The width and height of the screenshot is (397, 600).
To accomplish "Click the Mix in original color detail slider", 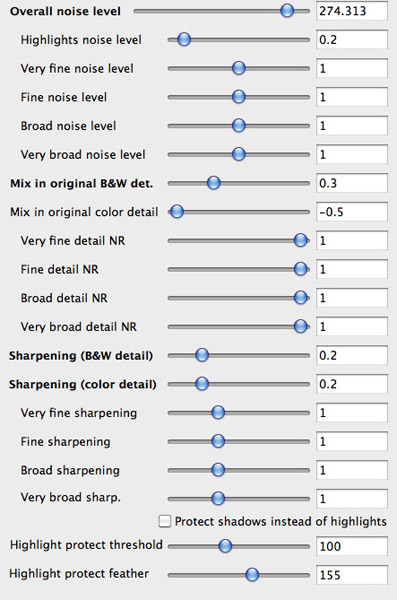I will (239, 212).
